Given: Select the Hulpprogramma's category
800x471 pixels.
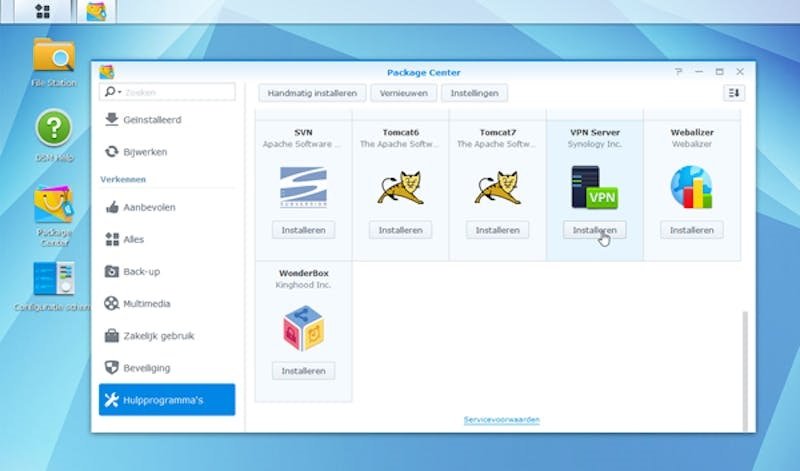Looking at the screenshot, I should [167, 400].
